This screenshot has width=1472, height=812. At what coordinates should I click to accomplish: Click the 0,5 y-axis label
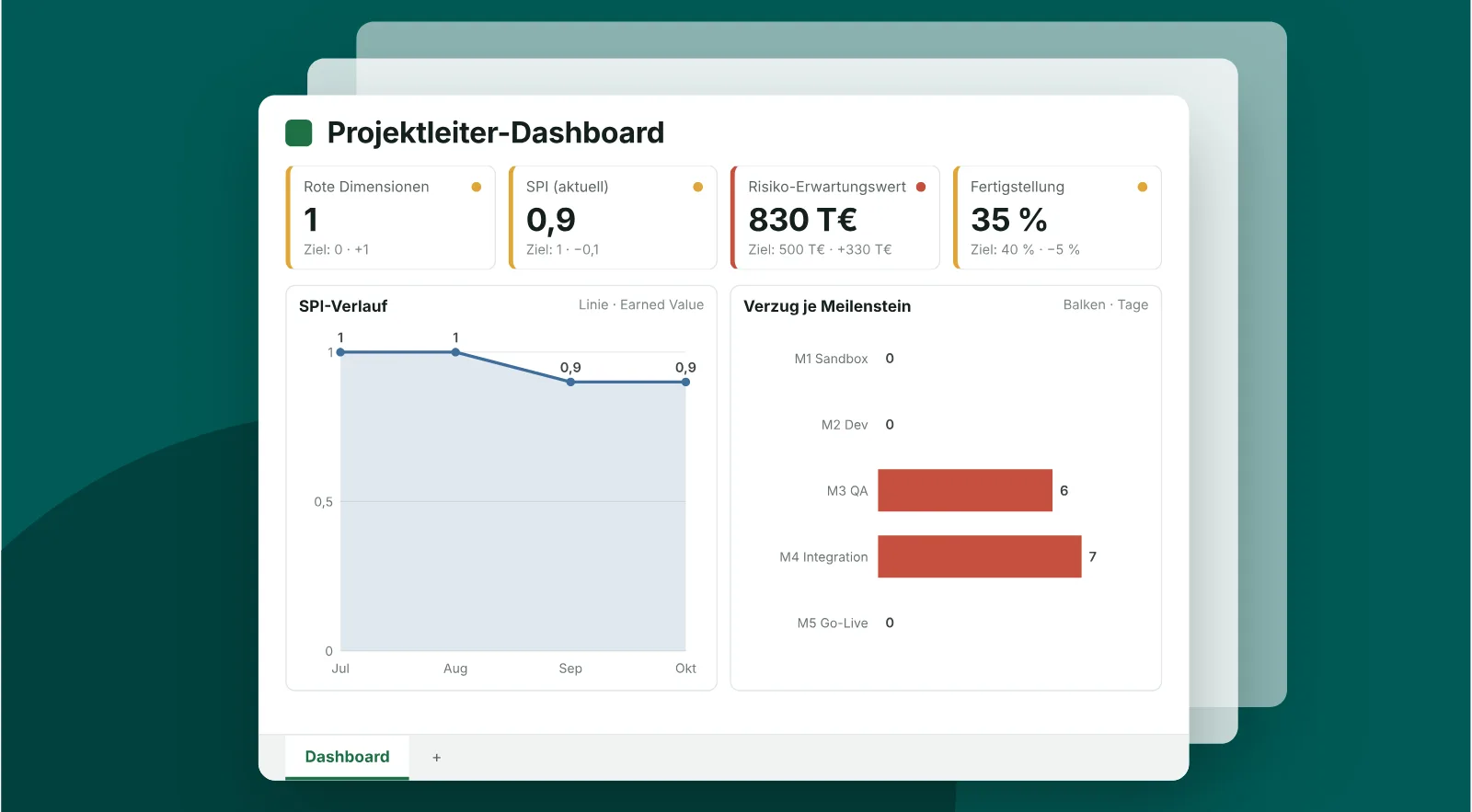coord(323,502)
